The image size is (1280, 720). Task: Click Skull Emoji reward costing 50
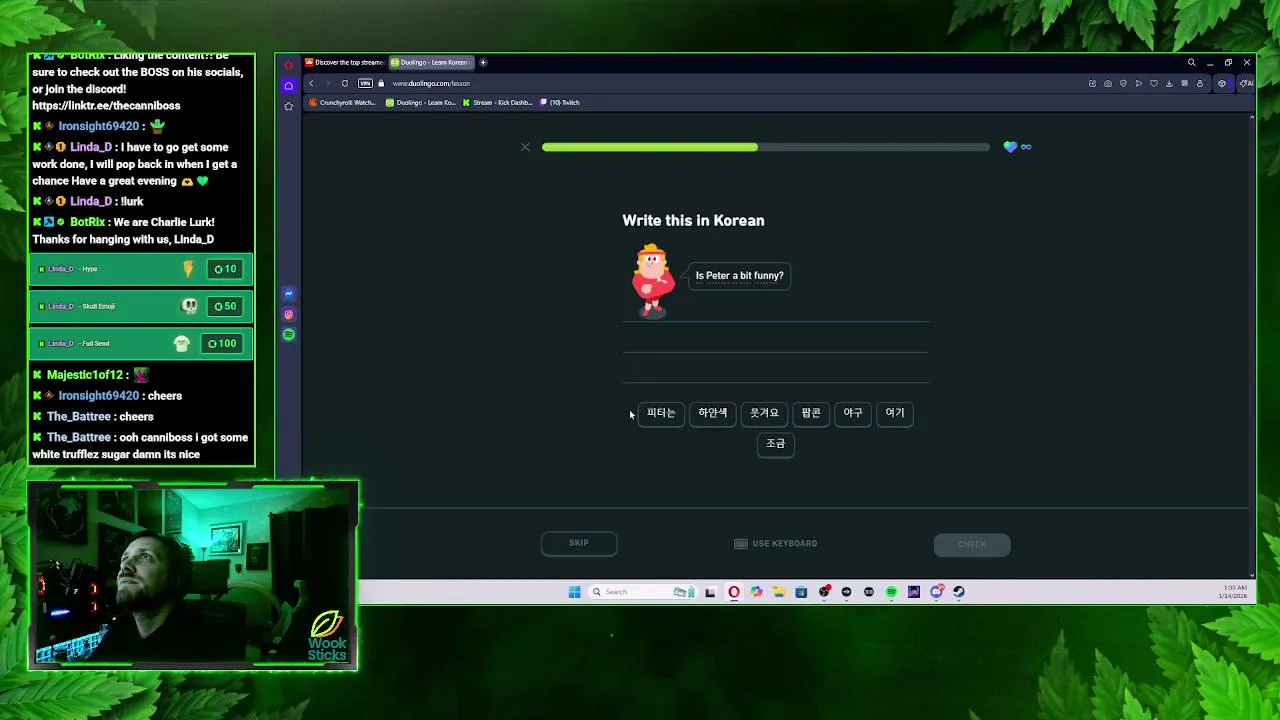141,306
